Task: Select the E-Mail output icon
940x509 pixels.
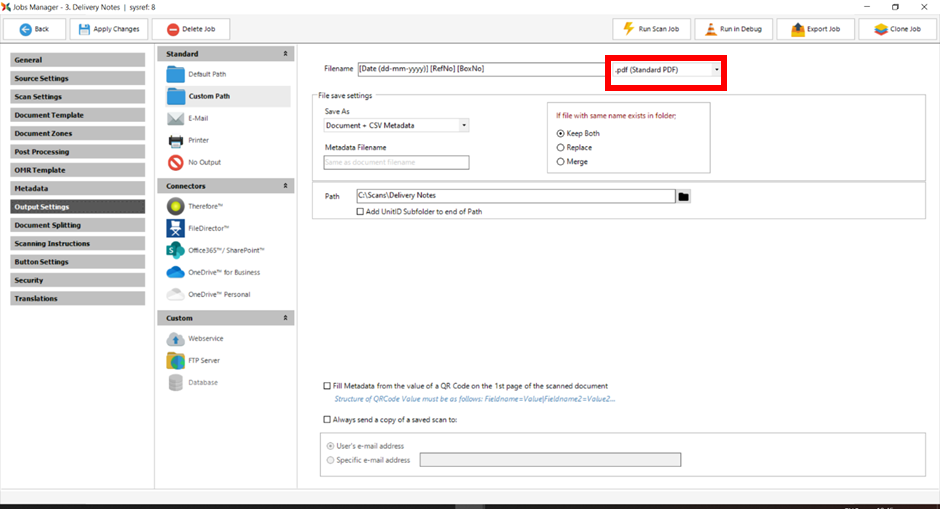Action: click(x=175, y=118)
